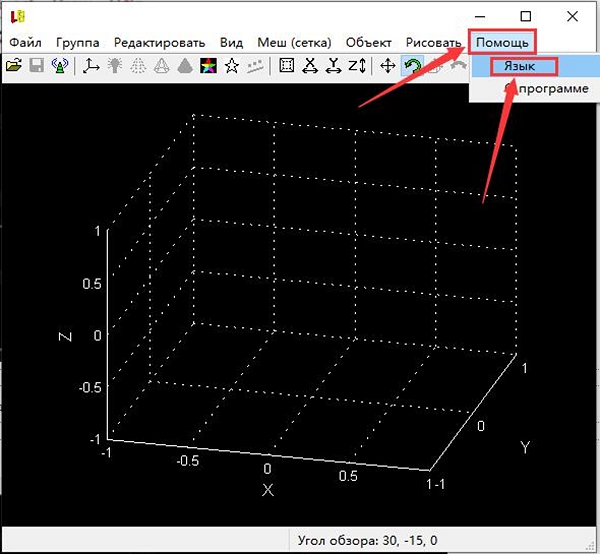Toggle the 3D axes display icon

click(x=91, y=65)
